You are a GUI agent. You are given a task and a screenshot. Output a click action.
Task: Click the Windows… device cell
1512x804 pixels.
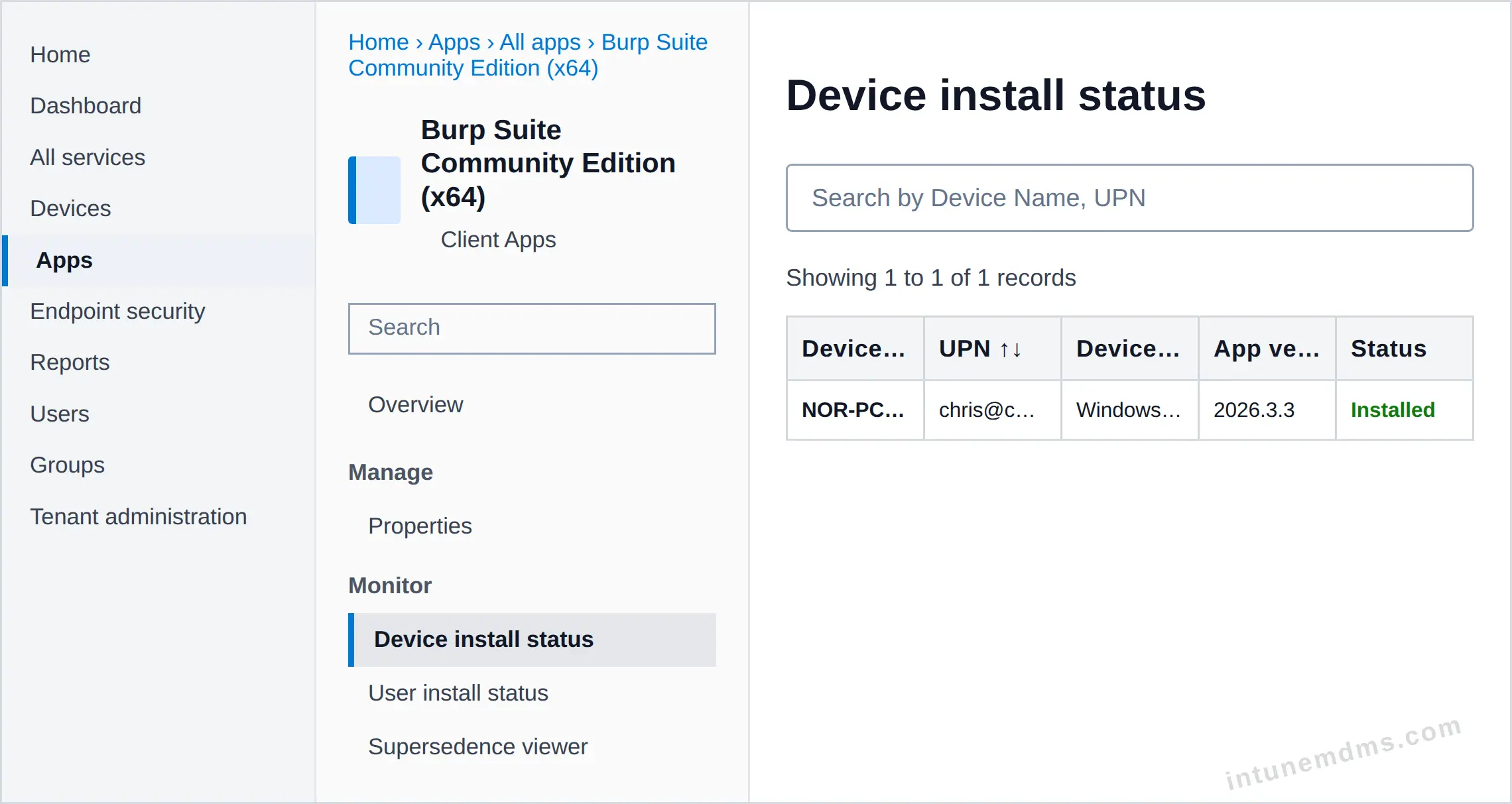[x=1129, y=410]
